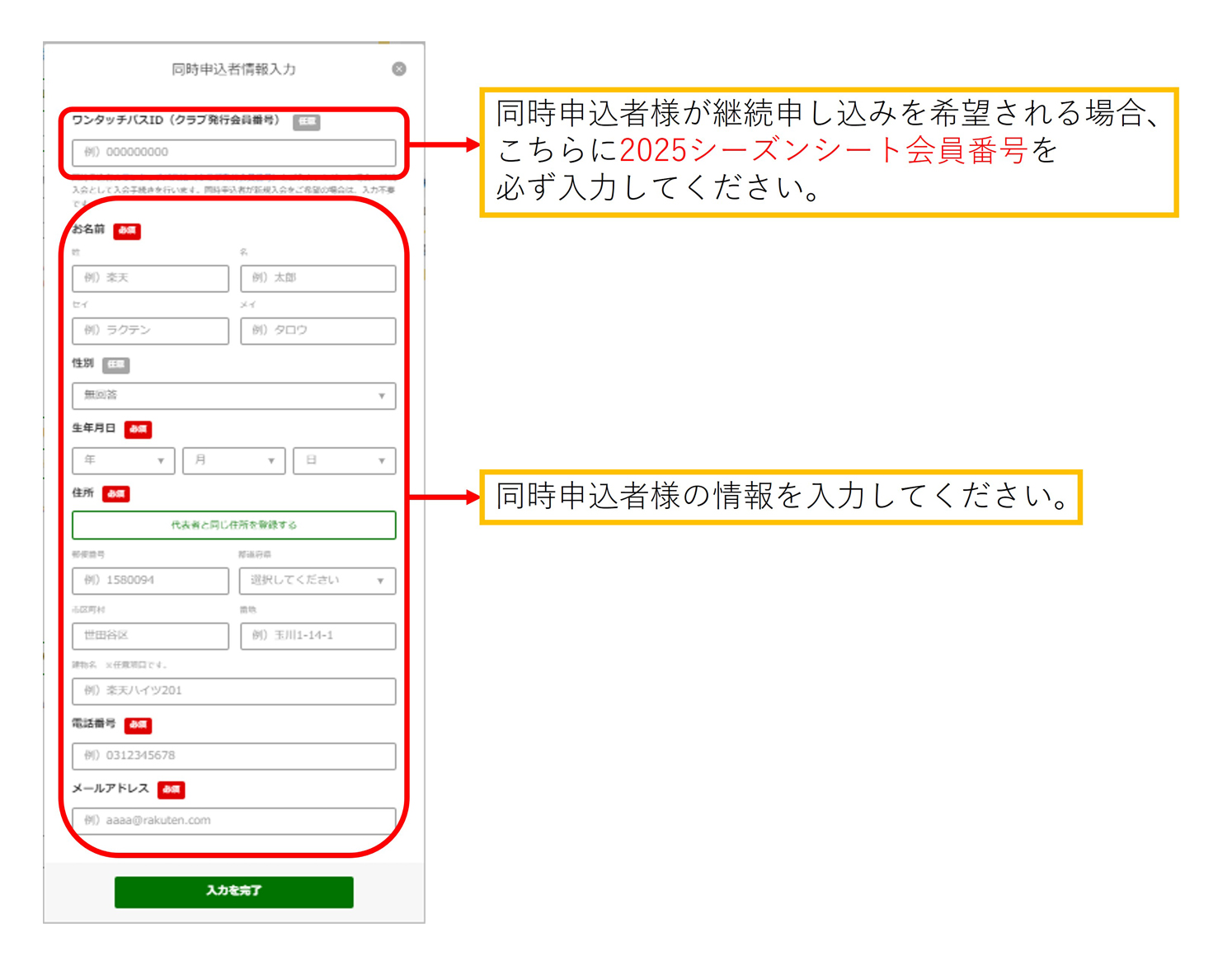Click the 電話番号 field (例 0312345678)
1232x961 pixels.
[234, 756]
